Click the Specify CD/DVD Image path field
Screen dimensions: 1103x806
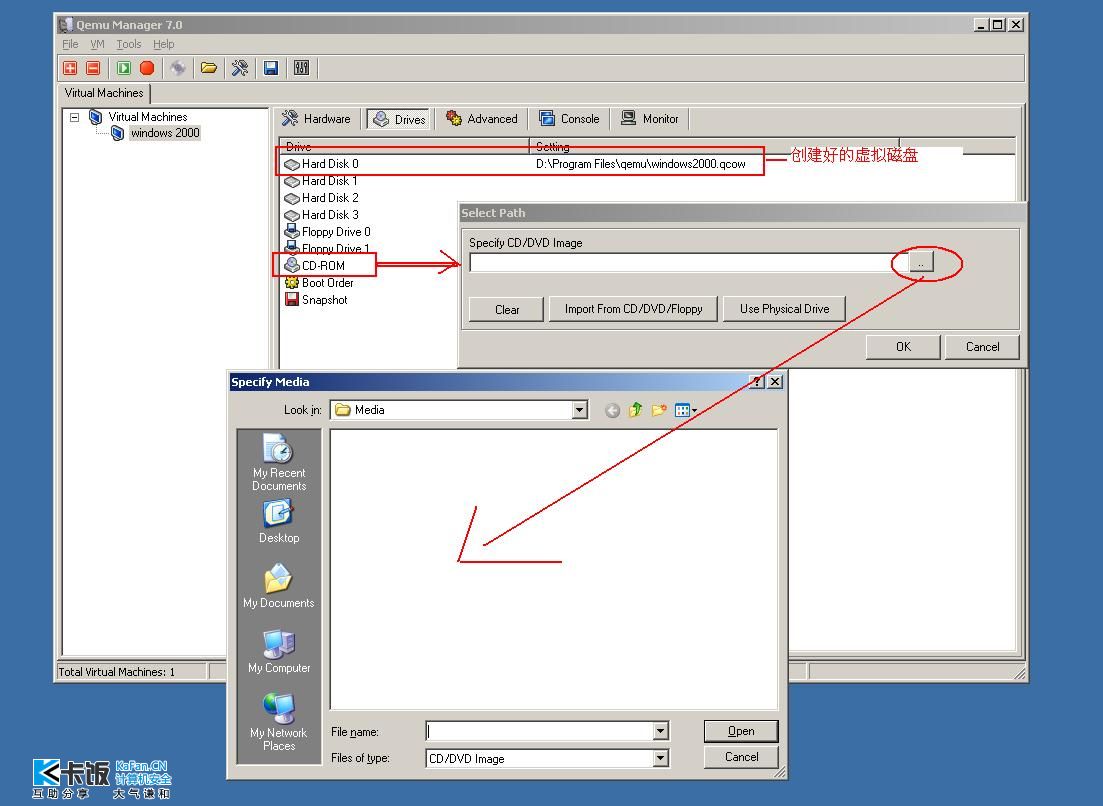pyautogui.click(x=687, y=262)
